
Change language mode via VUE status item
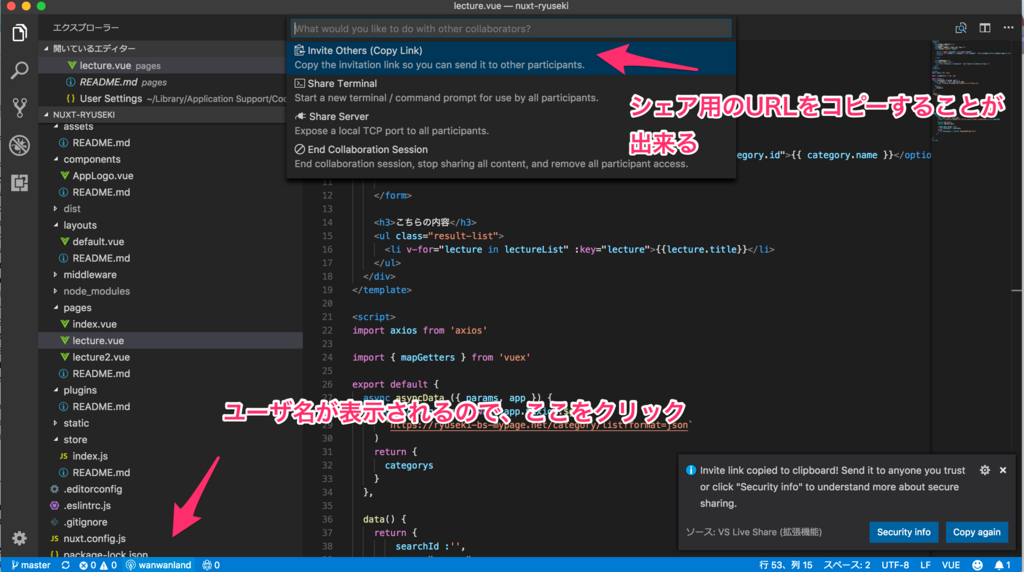coord(950,565)
